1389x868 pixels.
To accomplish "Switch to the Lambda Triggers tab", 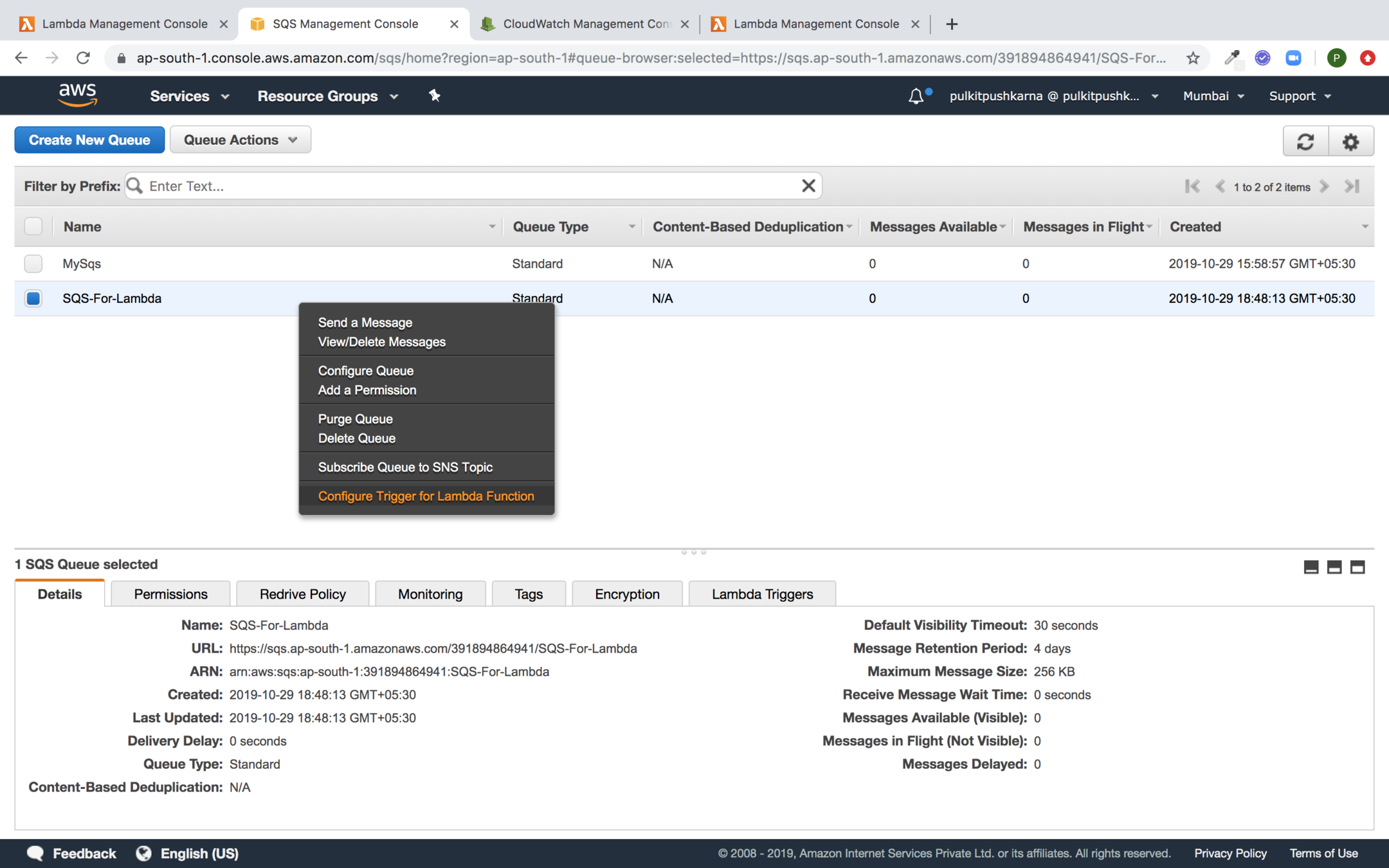I will pyautogui.click(x=762, y=594).
